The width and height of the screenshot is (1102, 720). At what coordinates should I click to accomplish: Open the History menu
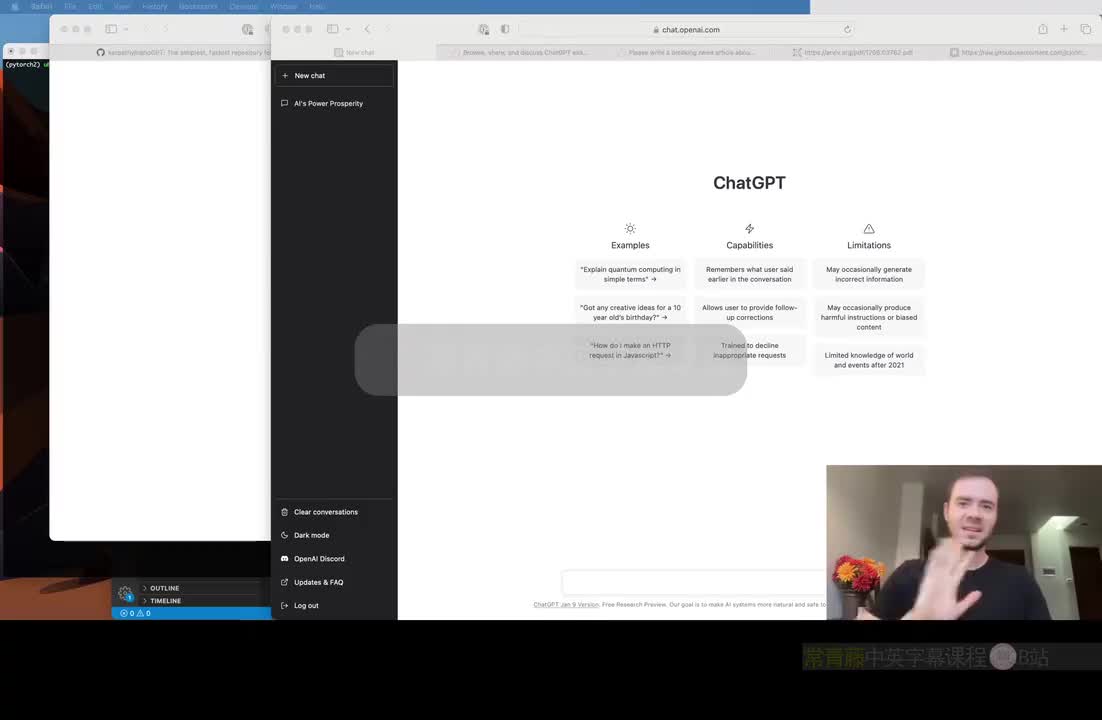coord(155,6)
